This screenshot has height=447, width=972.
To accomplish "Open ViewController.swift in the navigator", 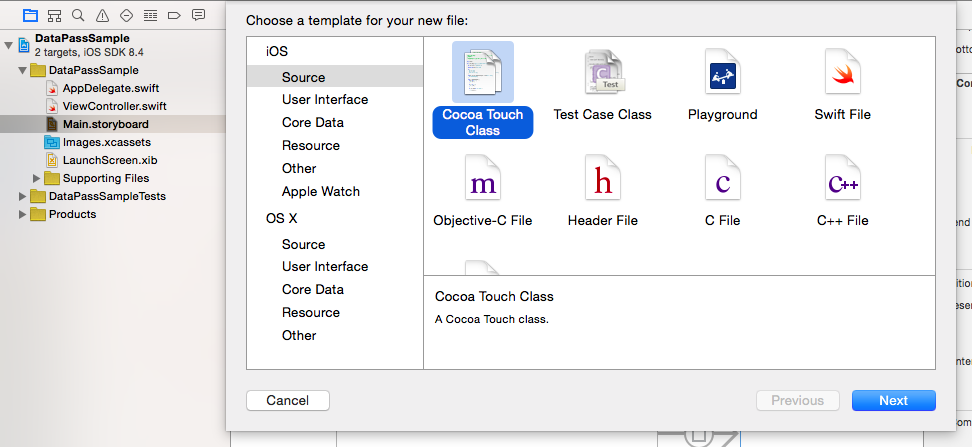I will click(113, 106).
